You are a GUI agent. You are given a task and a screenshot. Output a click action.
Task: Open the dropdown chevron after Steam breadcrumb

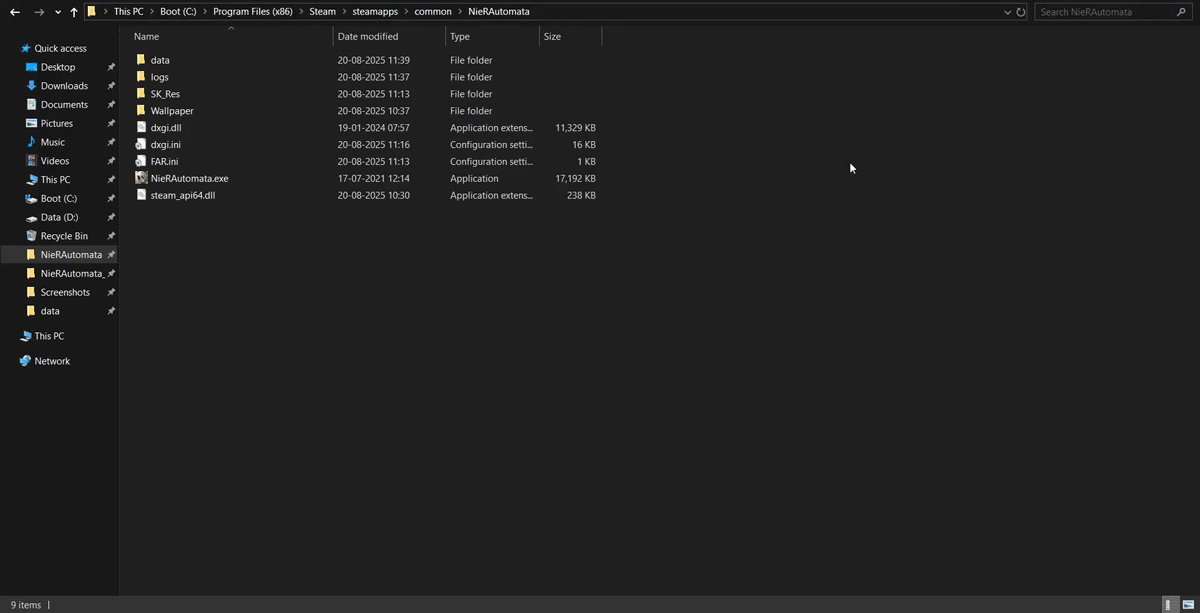coord(345,12)
